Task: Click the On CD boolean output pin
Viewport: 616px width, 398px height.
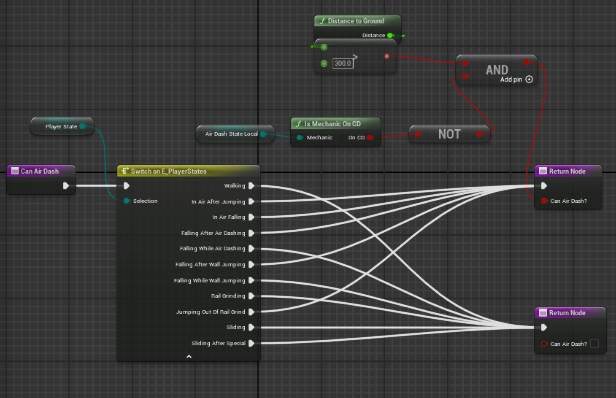Action: click(370, 138)
